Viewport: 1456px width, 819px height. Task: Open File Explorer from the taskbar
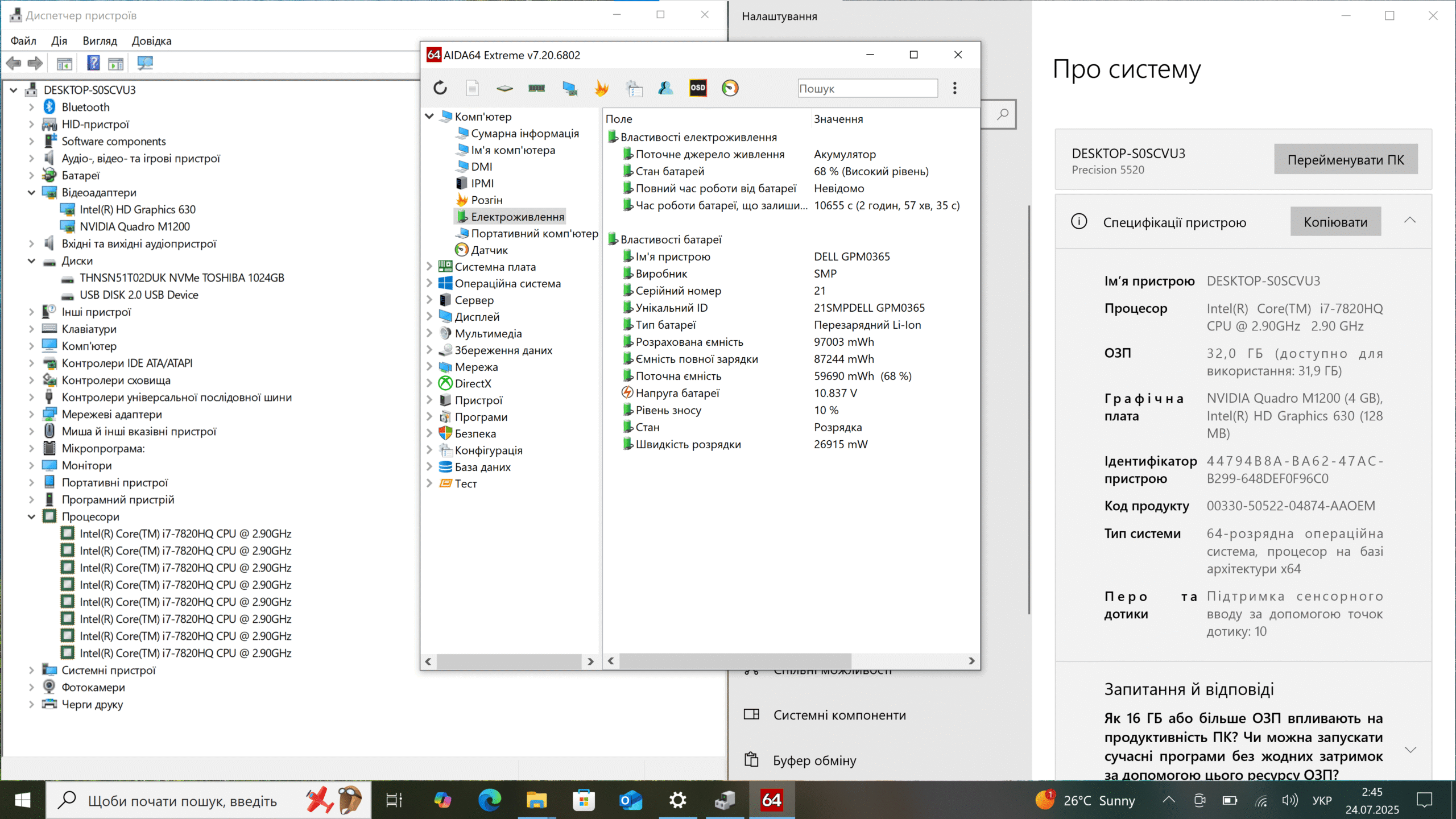[x=536, y=800]
